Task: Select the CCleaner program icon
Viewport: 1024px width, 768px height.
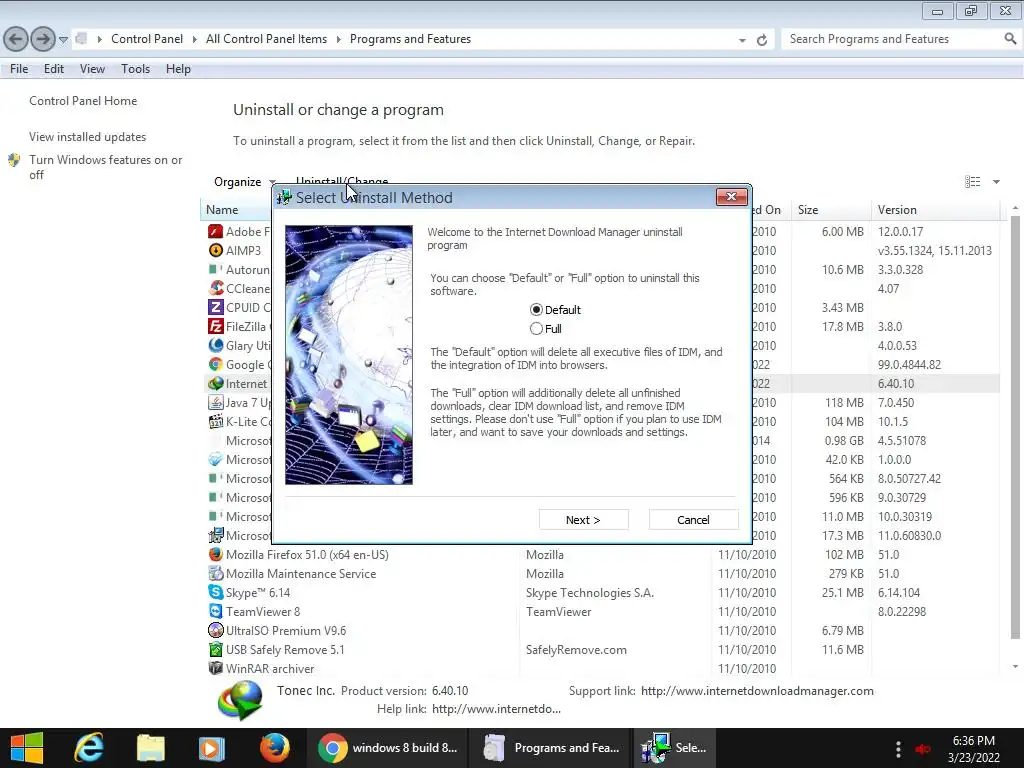Action: [216, 288]
